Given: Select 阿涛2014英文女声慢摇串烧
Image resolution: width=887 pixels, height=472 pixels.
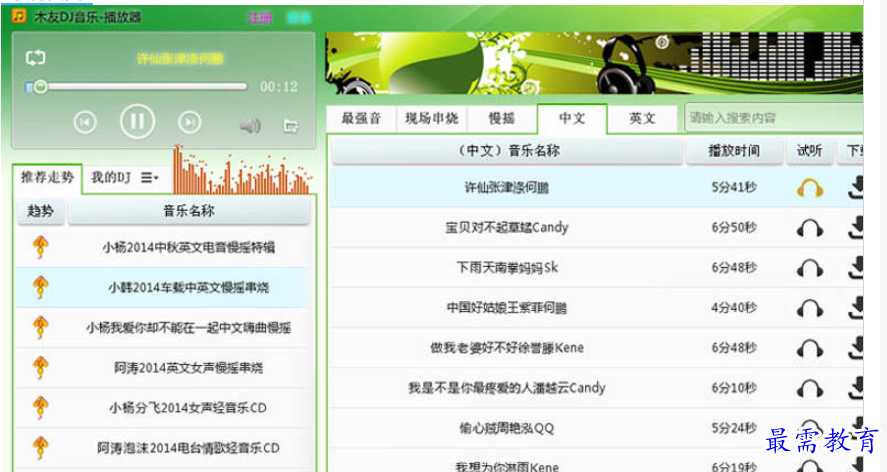Looking at the screenshot, I should pos(188,368).
